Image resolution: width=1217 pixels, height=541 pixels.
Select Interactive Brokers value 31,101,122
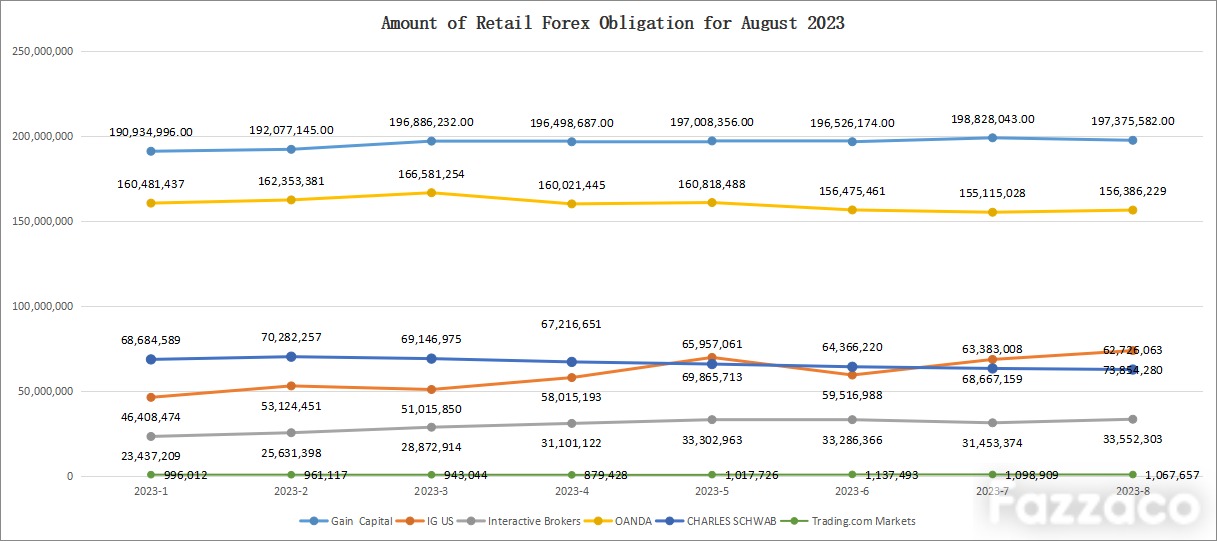tap(572, 443)
